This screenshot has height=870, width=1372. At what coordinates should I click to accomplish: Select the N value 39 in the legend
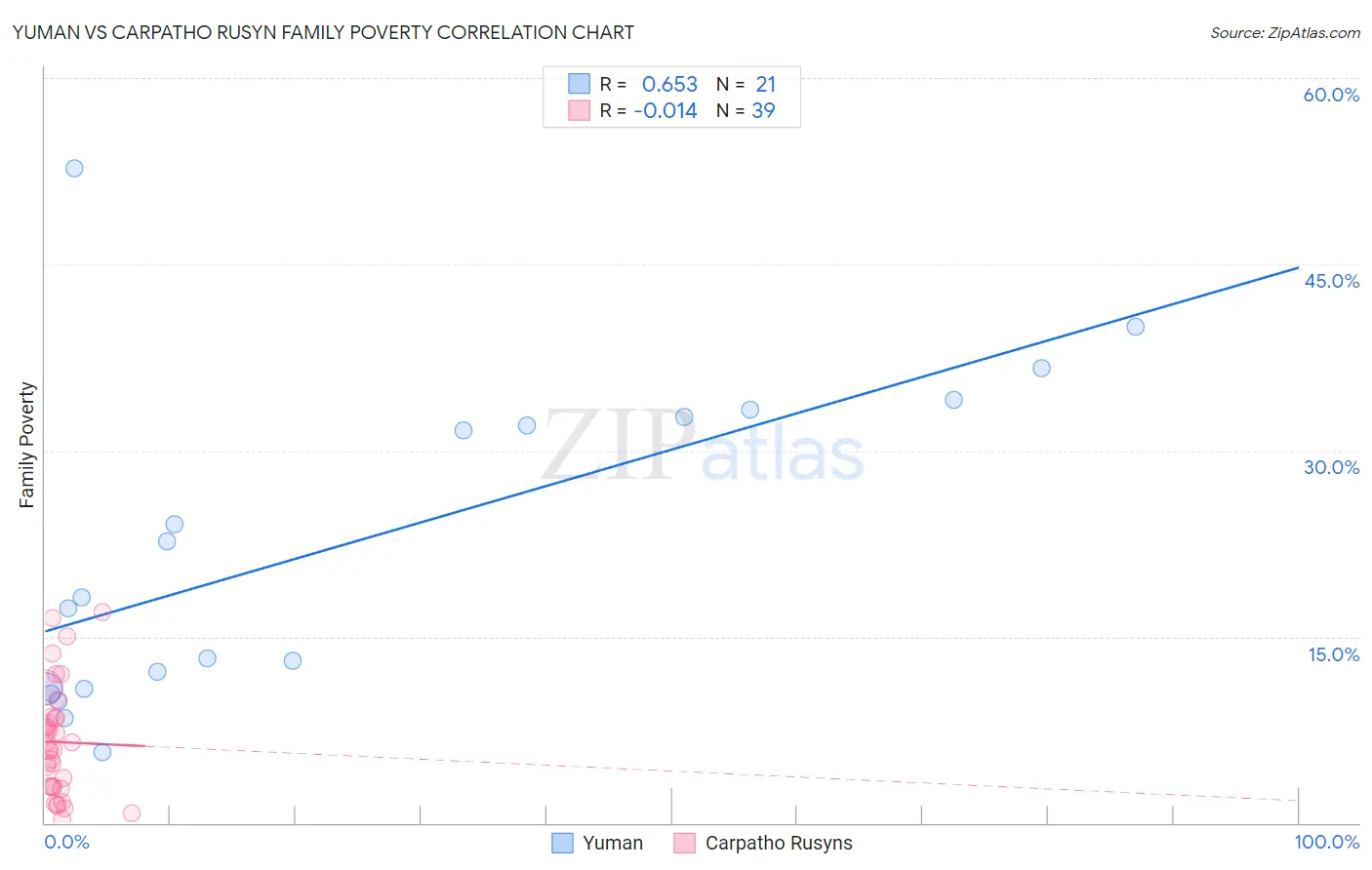coord(763,110)
